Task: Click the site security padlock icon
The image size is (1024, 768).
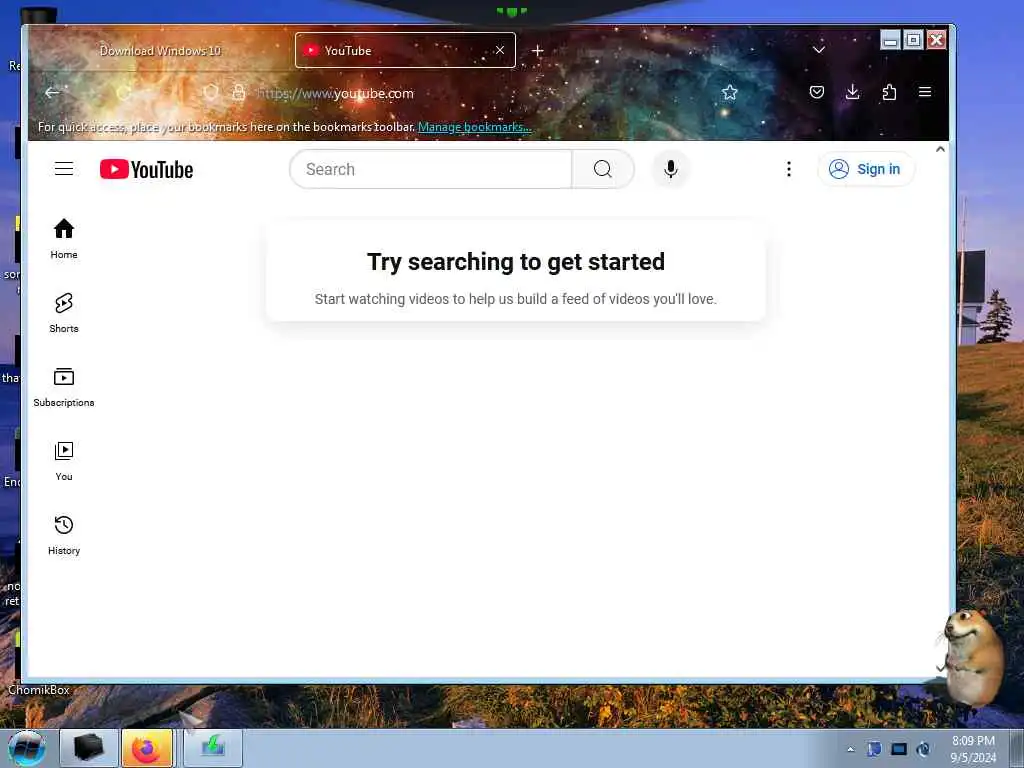Action: pyautogui.click(x=239, y=93)
